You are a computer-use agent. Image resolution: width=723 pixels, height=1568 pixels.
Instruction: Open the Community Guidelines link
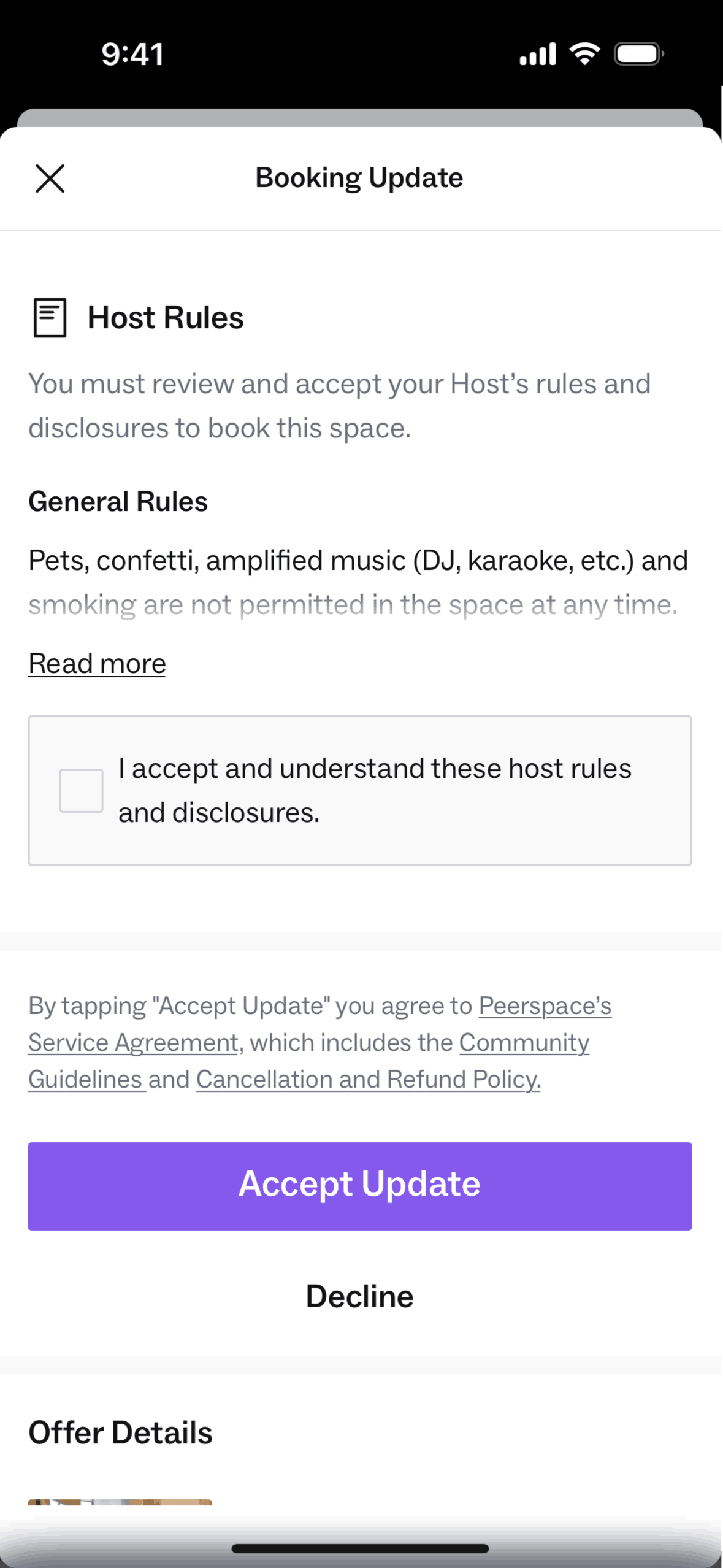524,1043
